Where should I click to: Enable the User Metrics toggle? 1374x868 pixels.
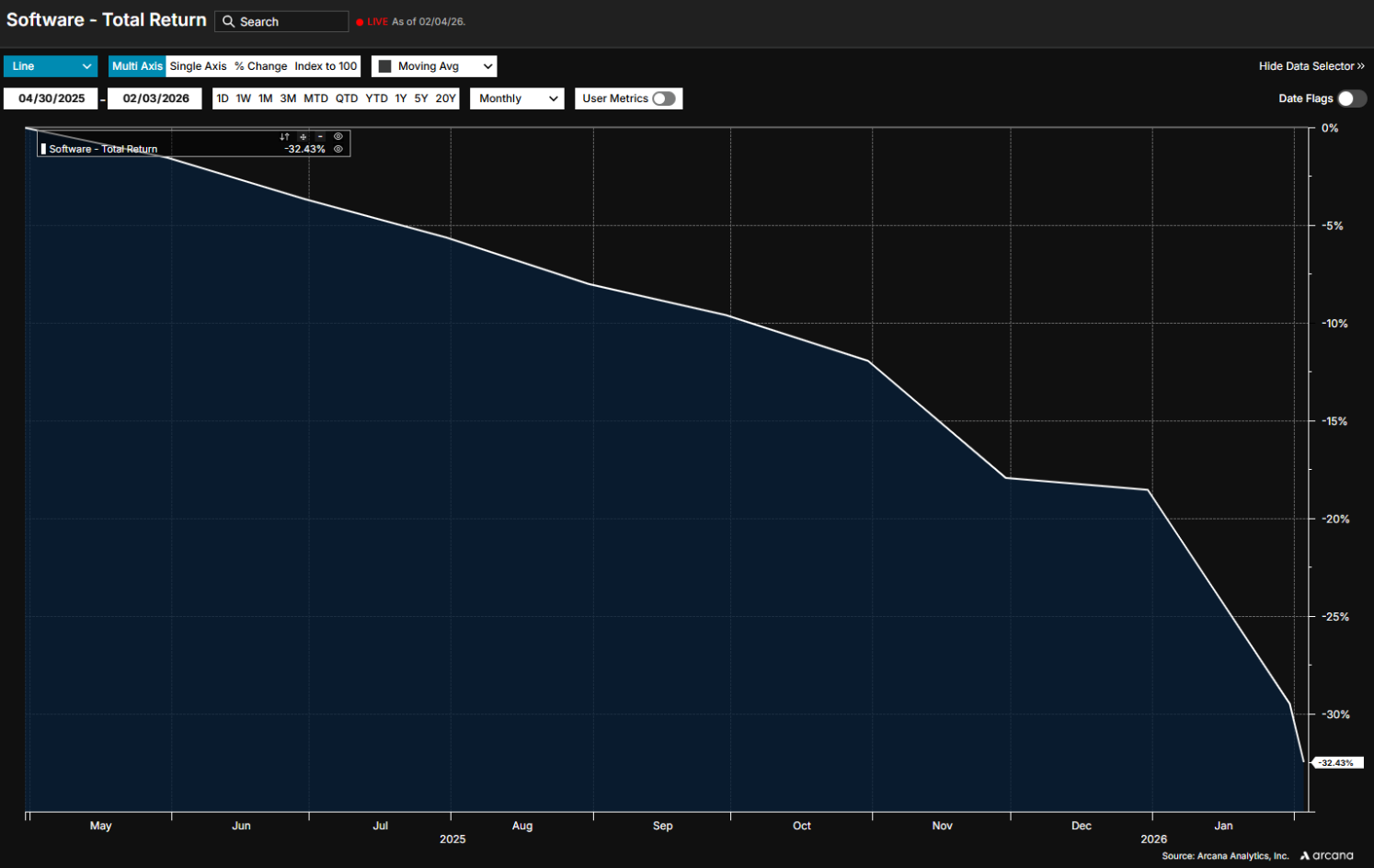pos(663,98)
